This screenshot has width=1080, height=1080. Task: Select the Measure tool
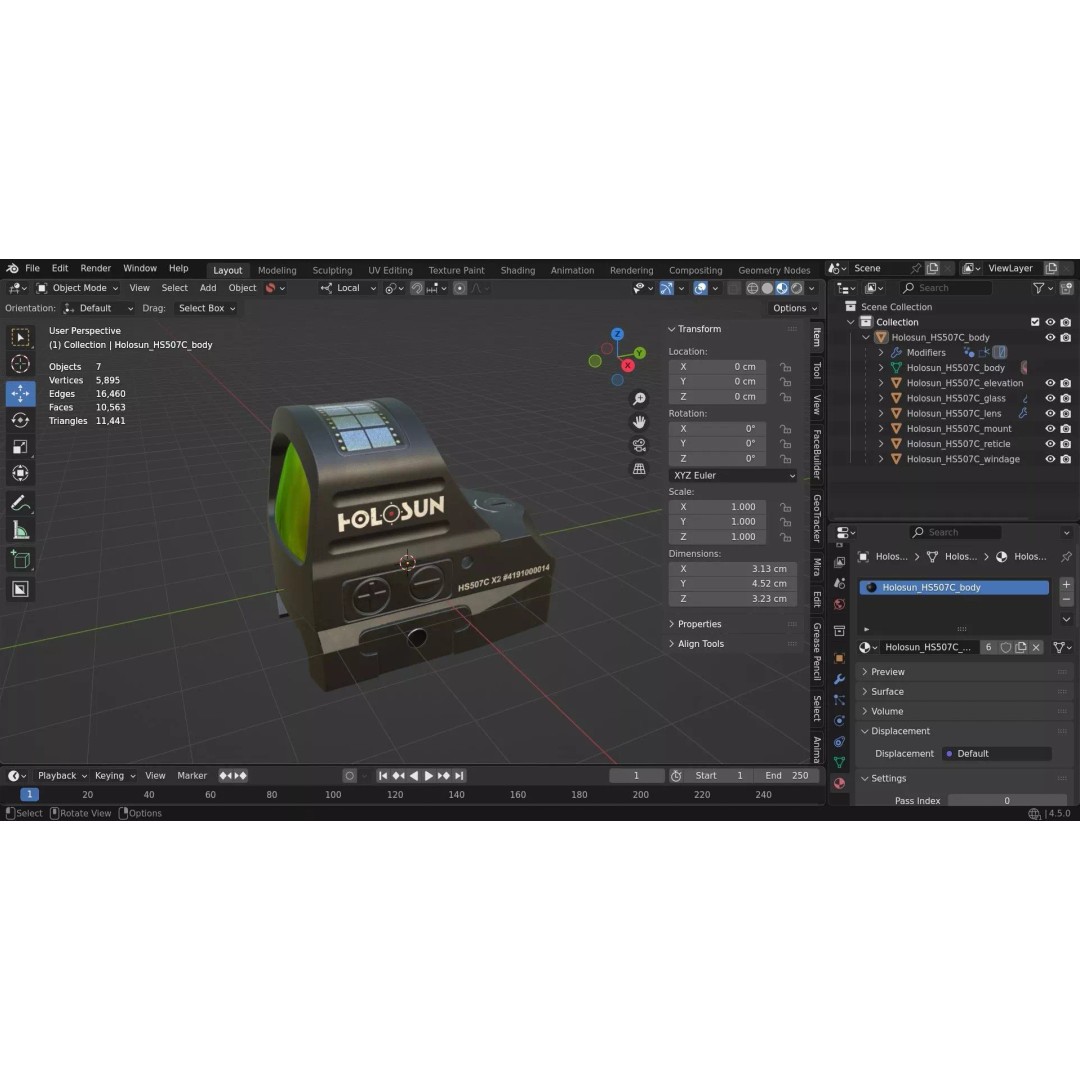tap(20, 530)
